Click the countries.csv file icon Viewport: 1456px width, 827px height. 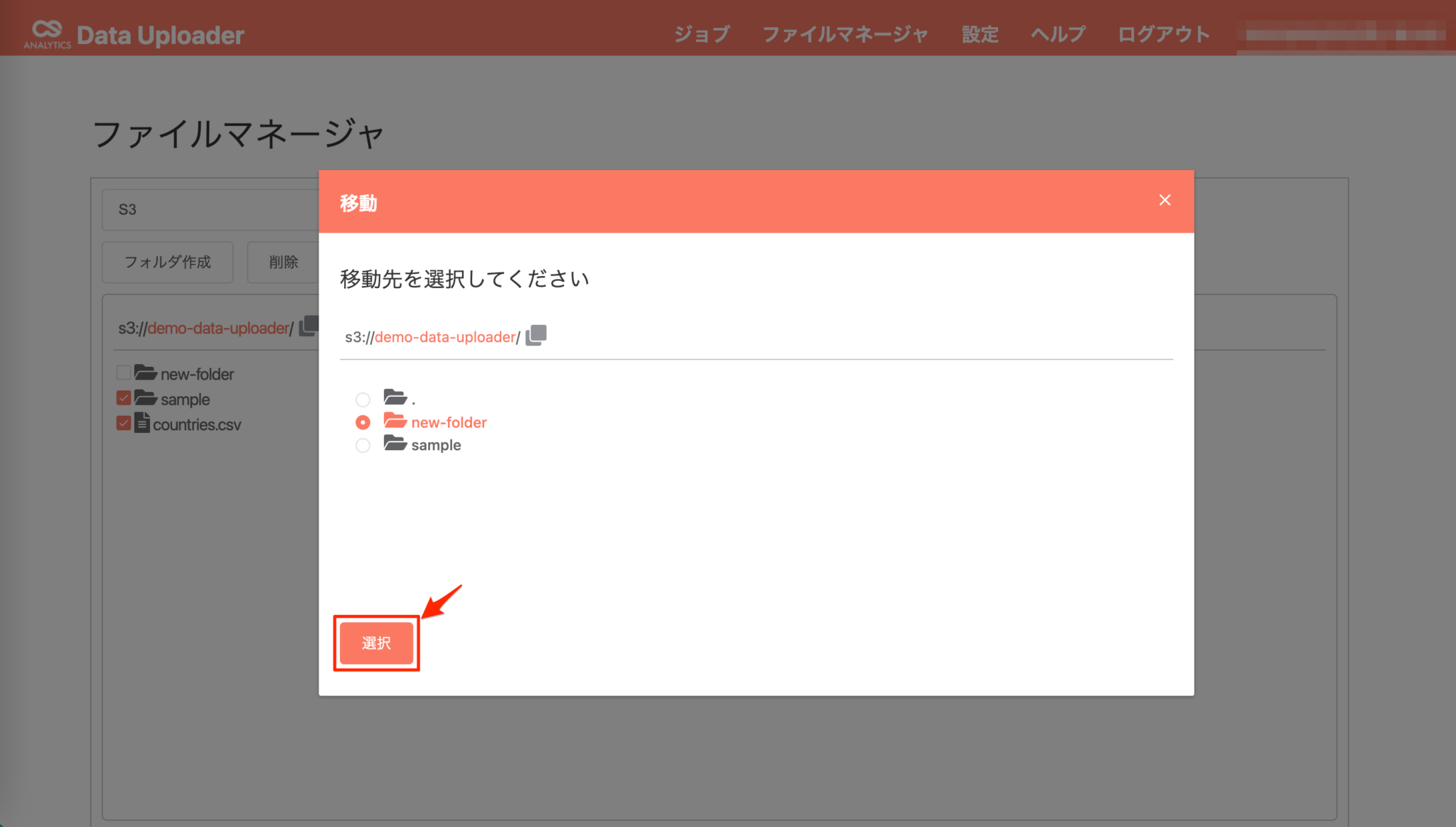[x=143, y=423]
